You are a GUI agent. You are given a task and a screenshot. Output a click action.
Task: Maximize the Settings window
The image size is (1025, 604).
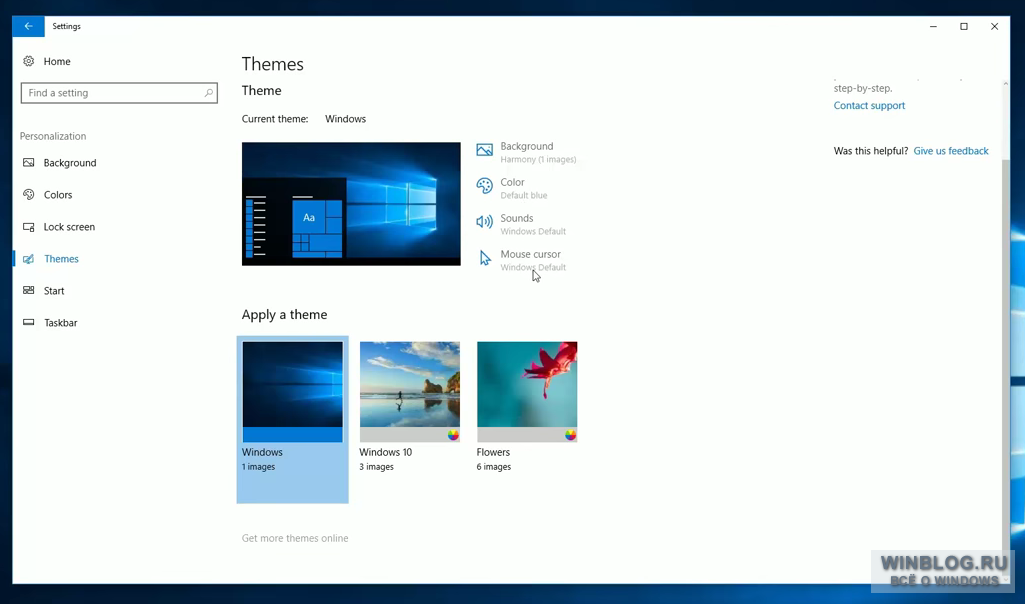(964, 26)
